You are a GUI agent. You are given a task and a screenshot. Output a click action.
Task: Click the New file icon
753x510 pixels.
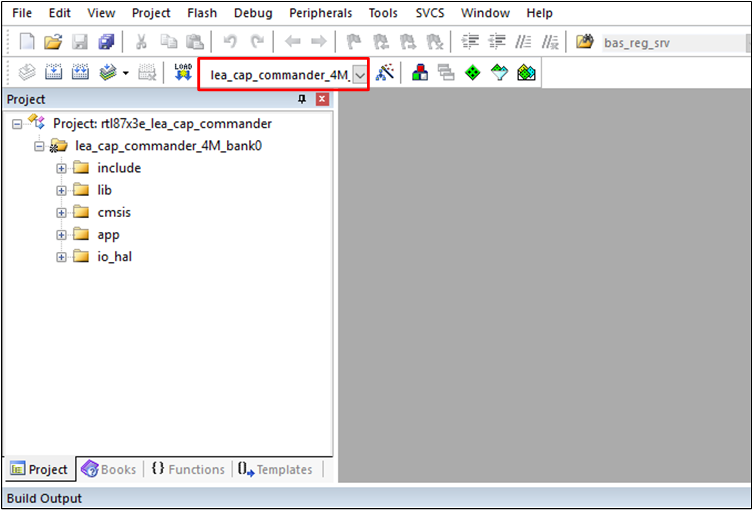[27, 42]
